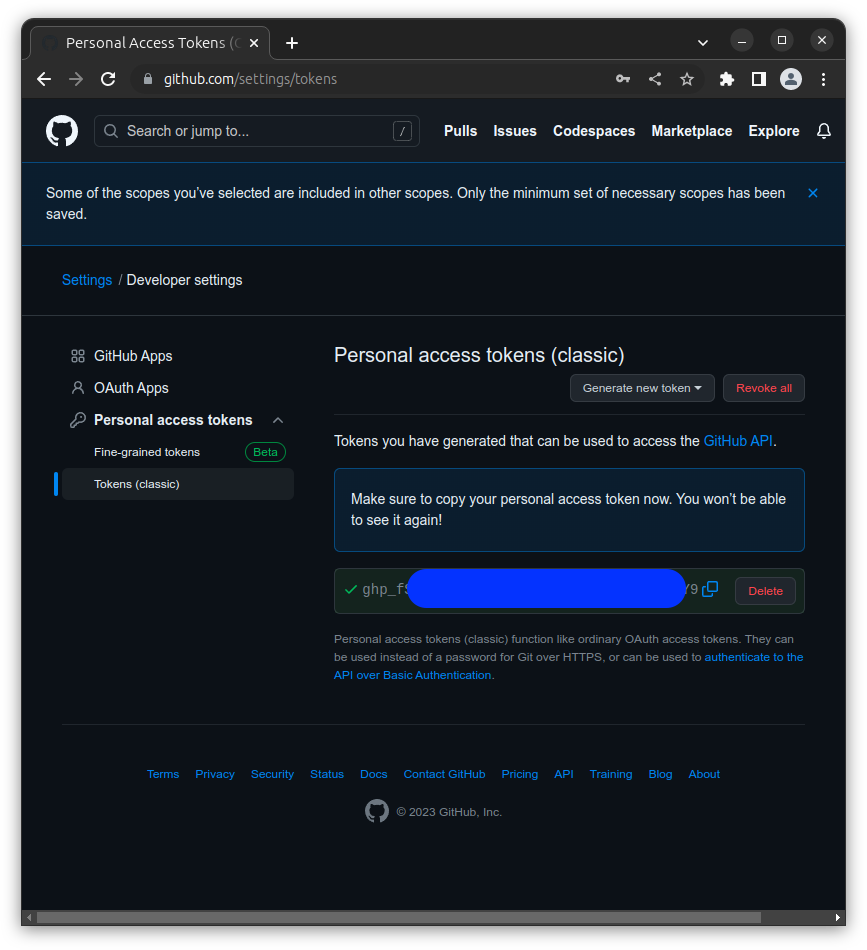867x950 pixels.
Task: Select Personal access tokens sidebar heading
Action: tap(173, 420)
